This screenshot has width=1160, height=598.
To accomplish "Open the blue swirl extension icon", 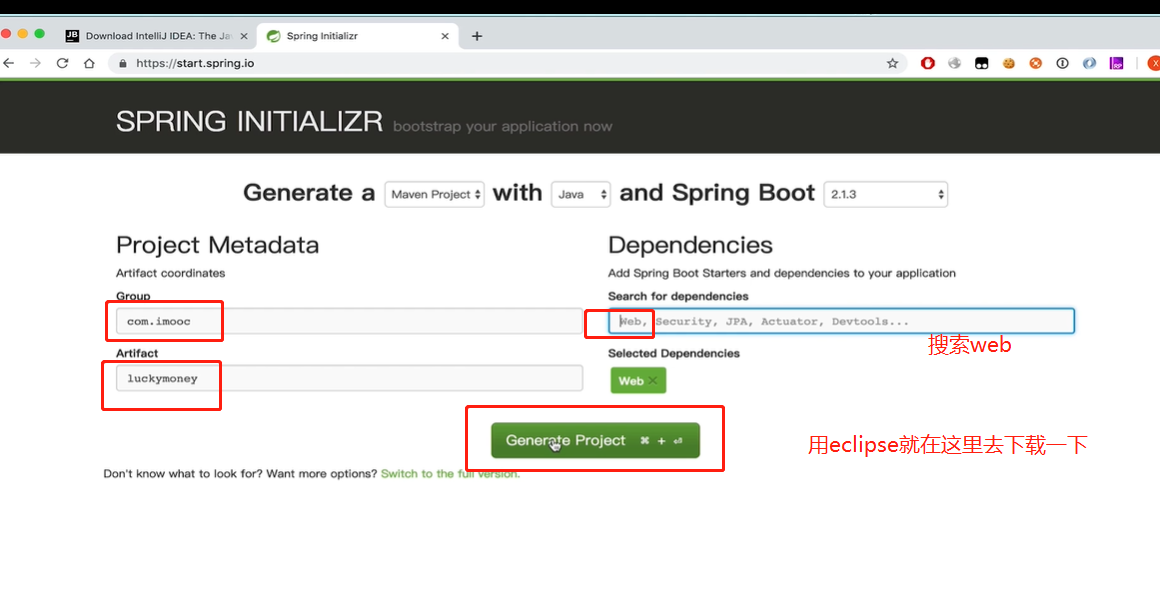I will pyautogui.click(x=1089, y=64).
